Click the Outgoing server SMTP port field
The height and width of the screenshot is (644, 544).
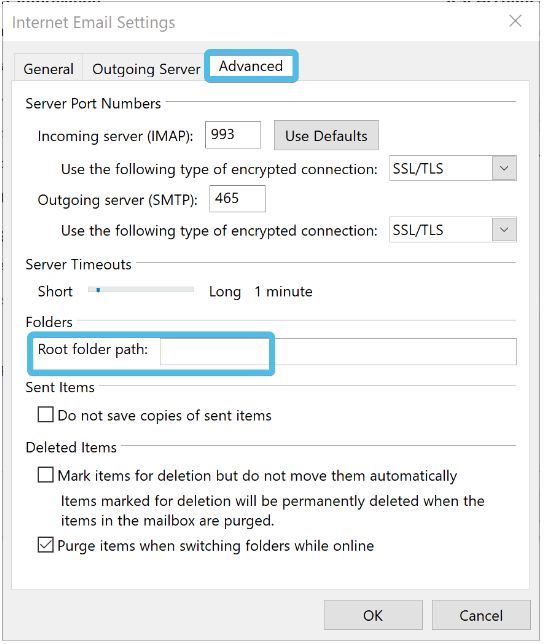click(237, 199)
